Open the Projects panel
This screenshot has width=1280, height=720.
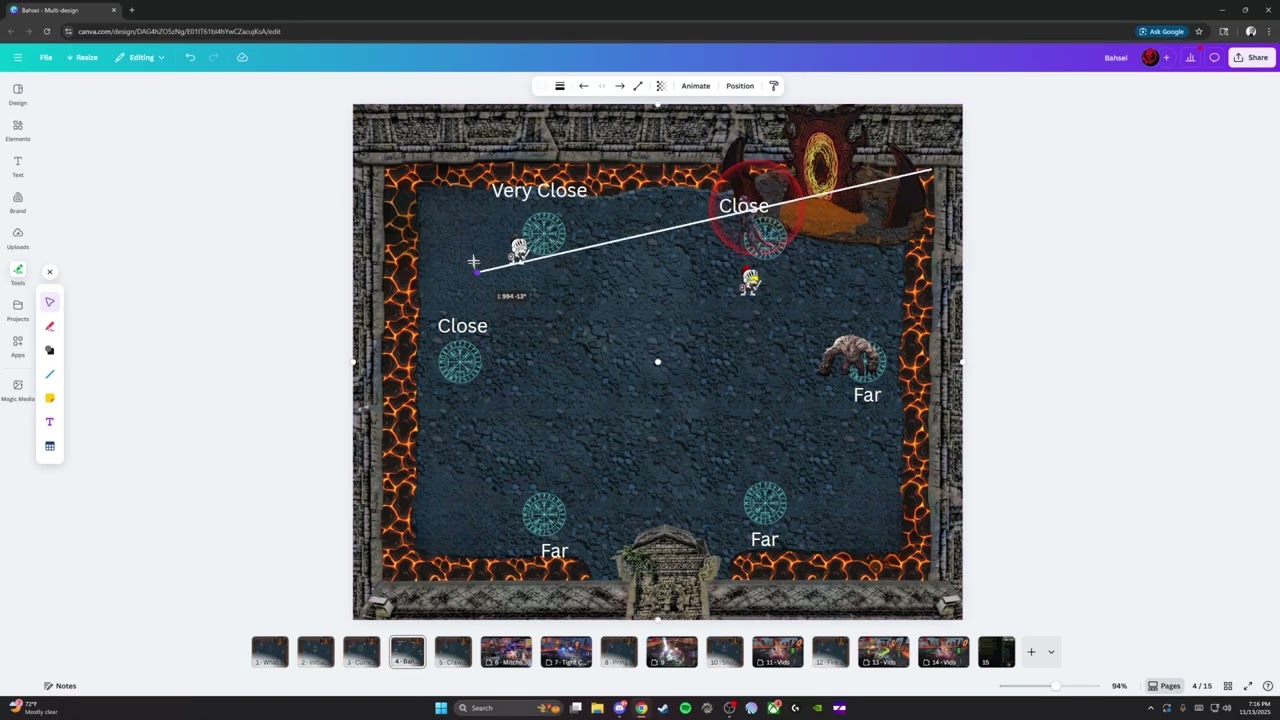(x=18, y=310)
